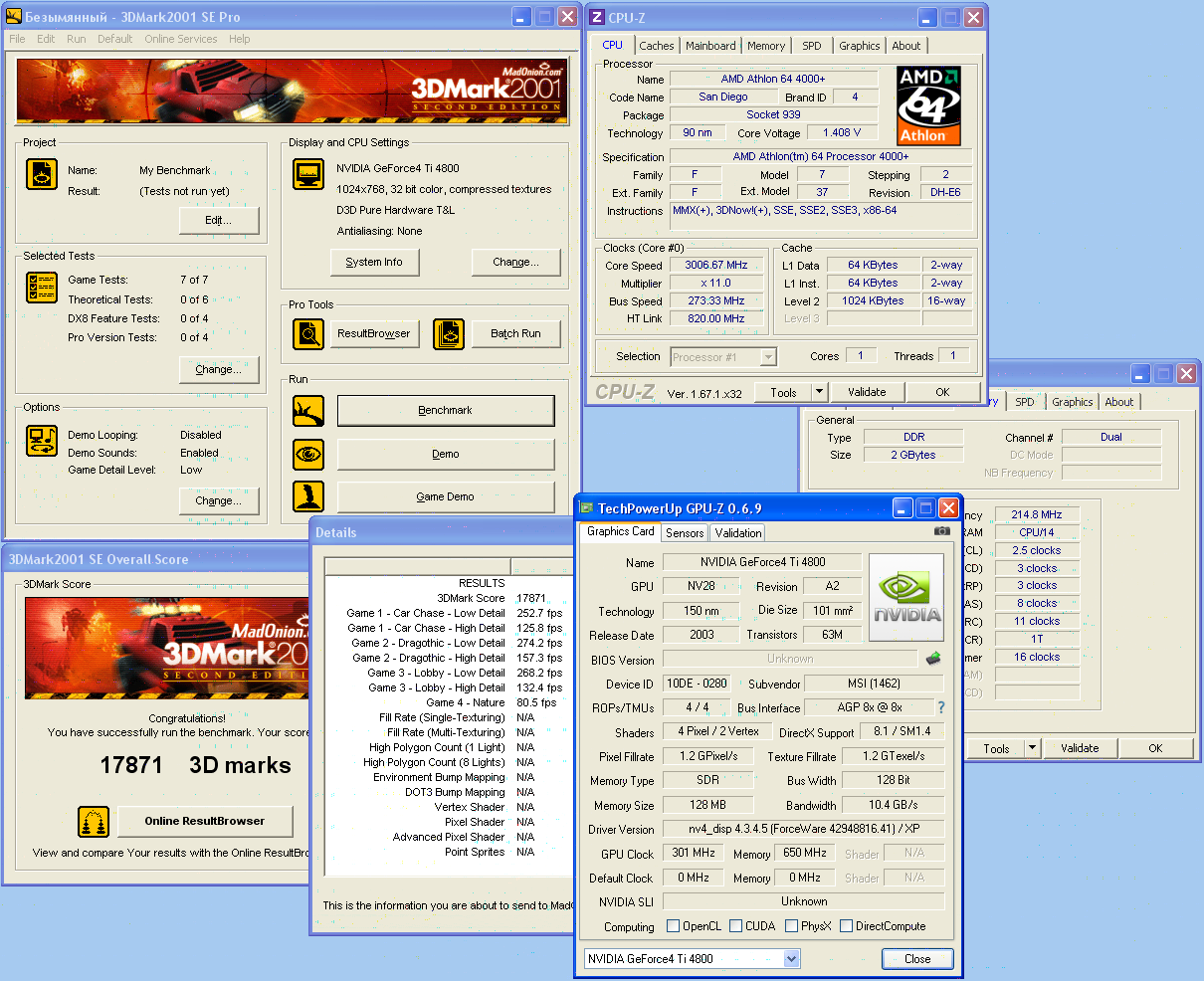This screenshot has height=981, width=1204.
Task: Click the Game Demo joystick icon
Action: coord(308,496)
